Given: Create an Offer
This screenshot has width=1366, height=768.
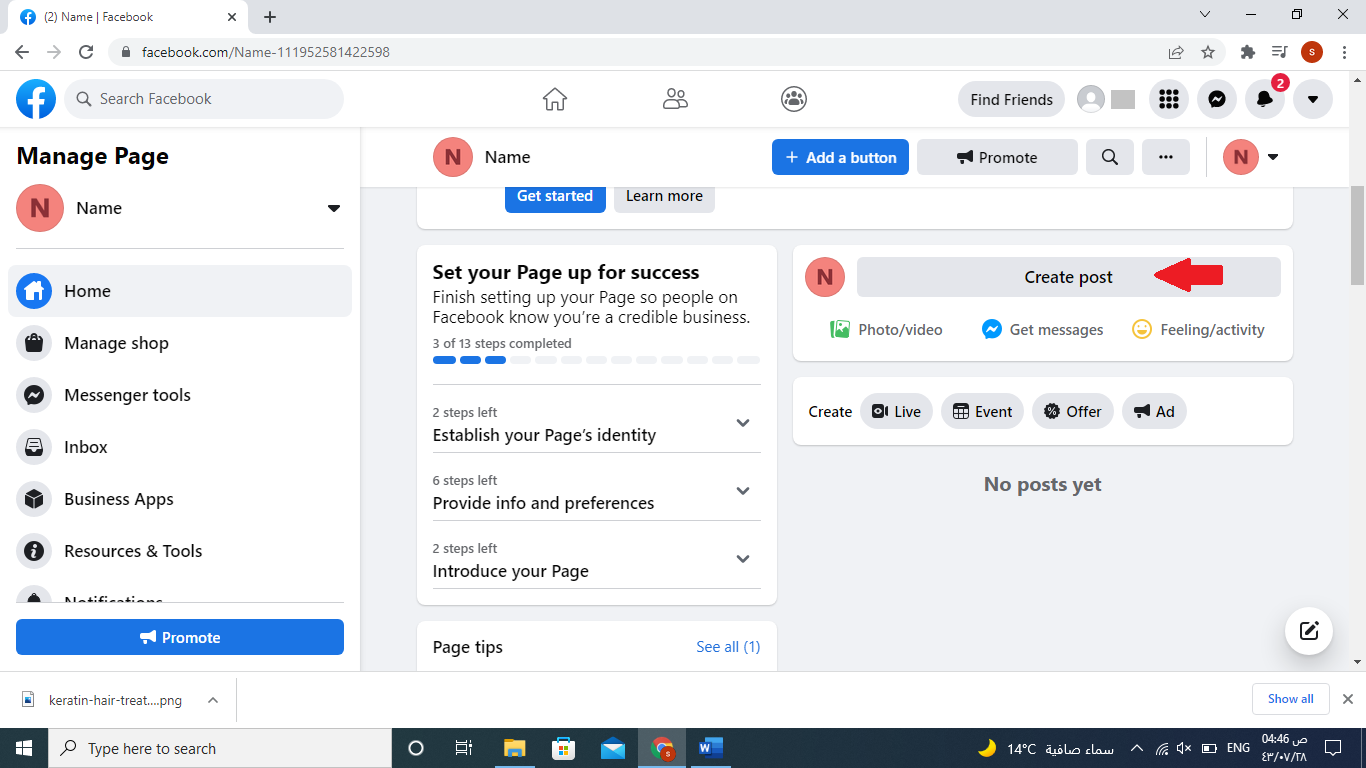Looking at the screenshot, I should pyautogui.click(x=1073, y=411).
